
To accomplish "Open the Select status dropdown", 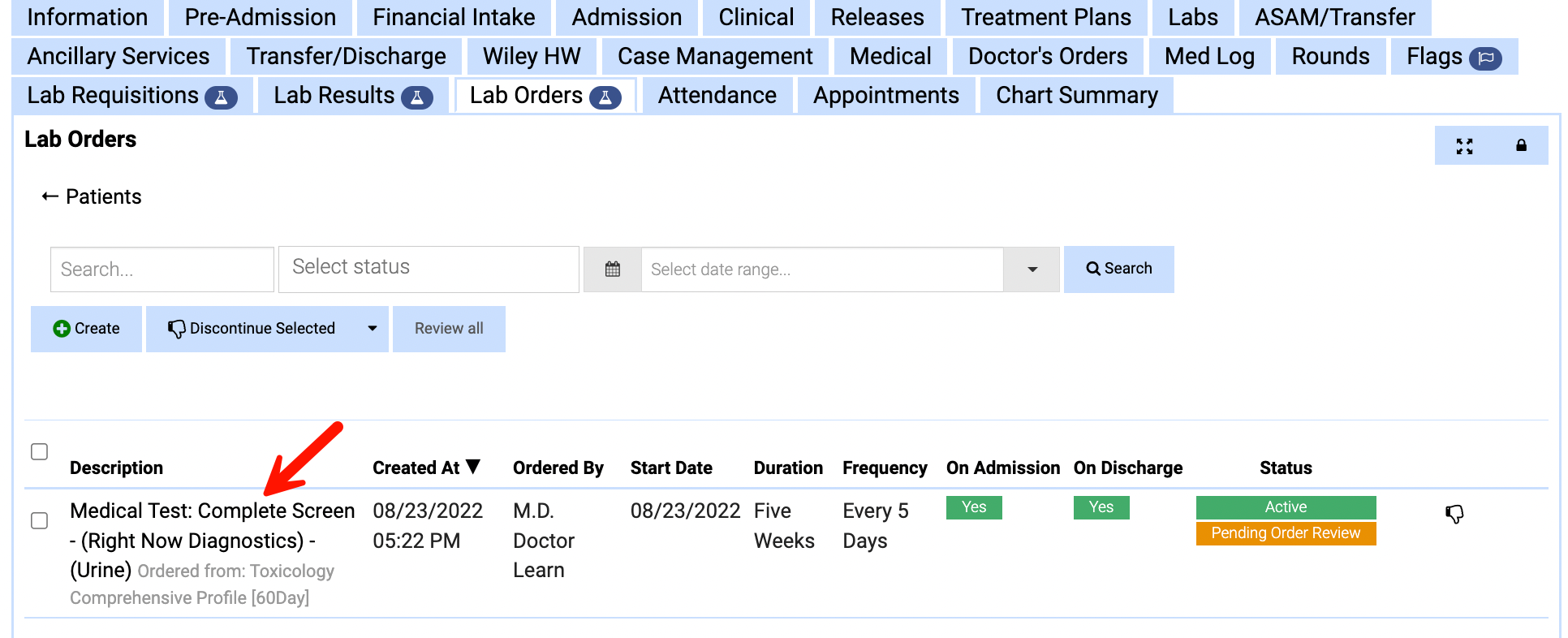I will [x=429, y=269].
